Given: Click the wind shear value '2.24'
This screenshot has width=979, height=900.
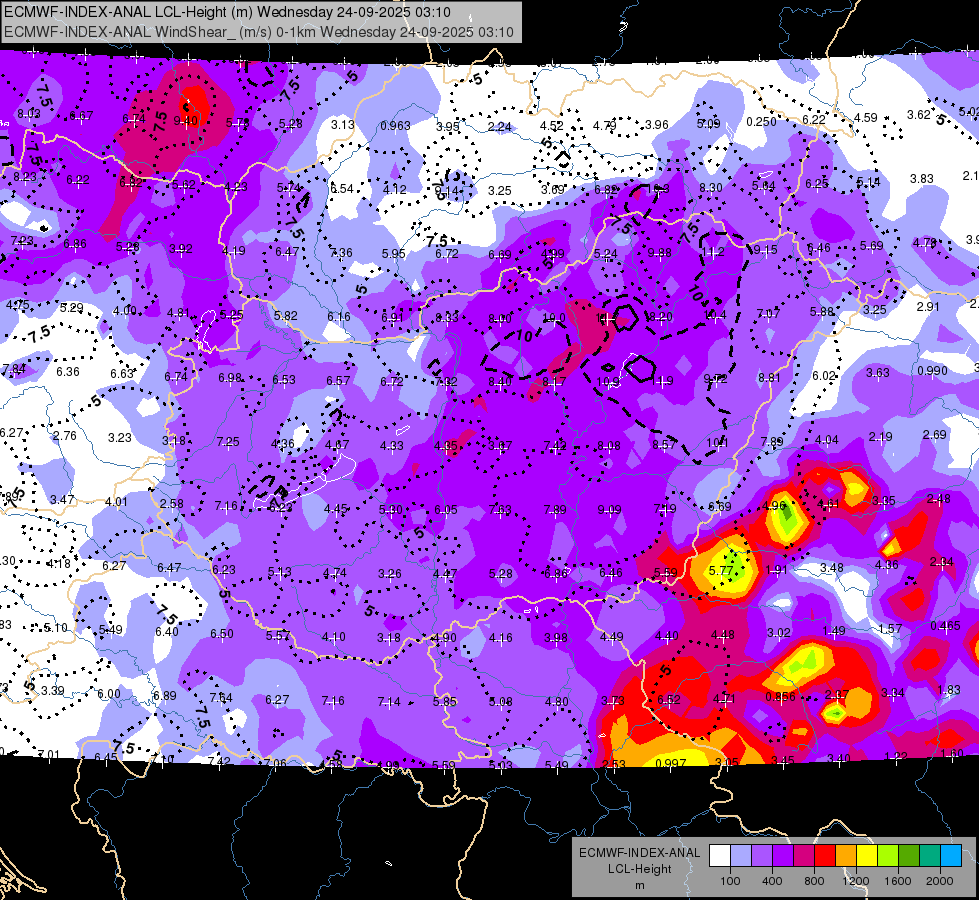Looking at the screenshot, I should (x=499, y=127).
